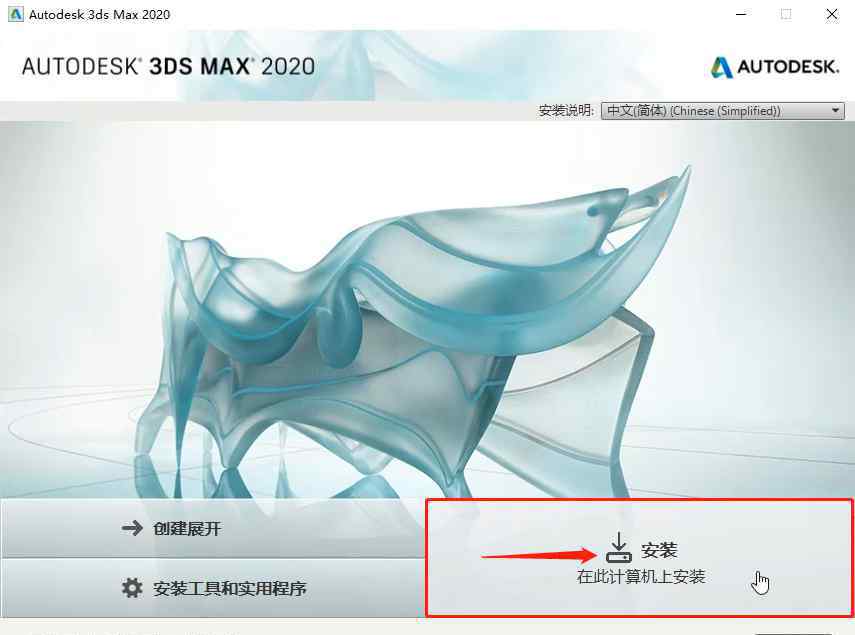The image size is (855, 635).
Task: Click the 3ds Max title bar app icon
Action: click(15, 14)
